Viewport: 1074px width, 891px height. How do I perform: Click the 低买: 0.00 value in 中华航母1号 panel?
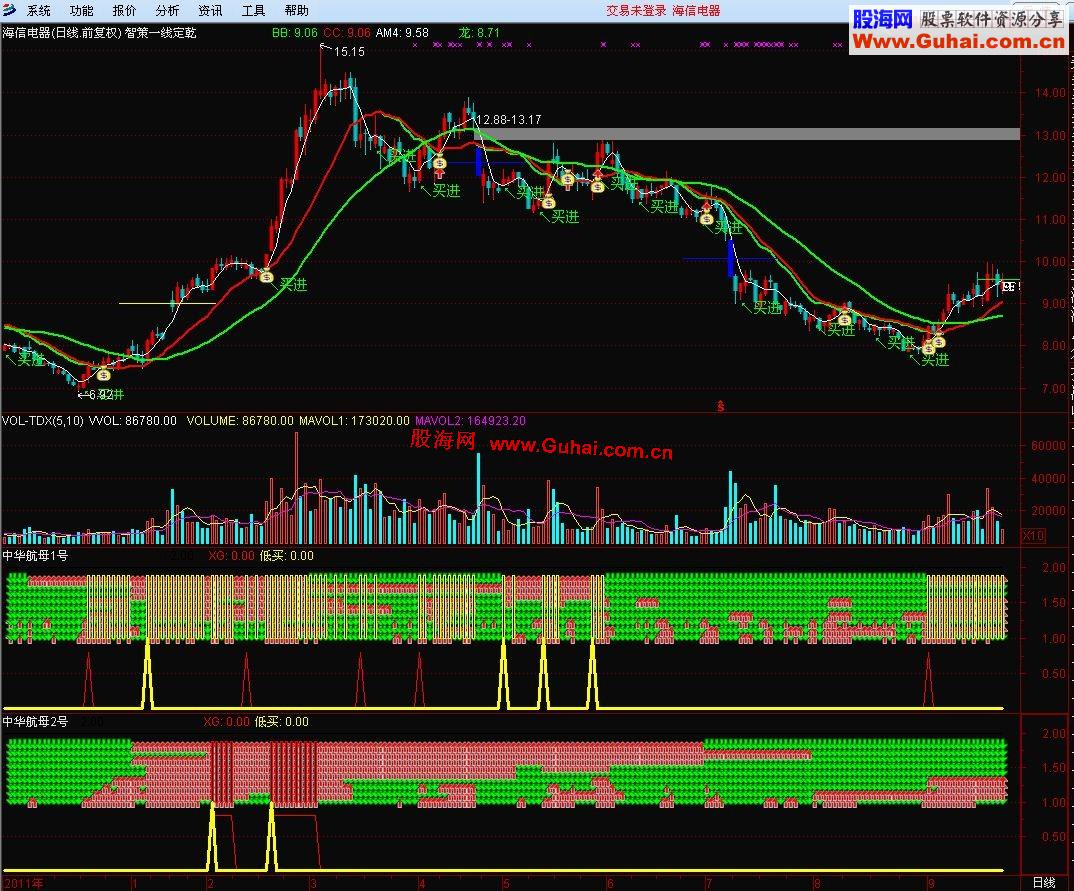click(286, 555)
